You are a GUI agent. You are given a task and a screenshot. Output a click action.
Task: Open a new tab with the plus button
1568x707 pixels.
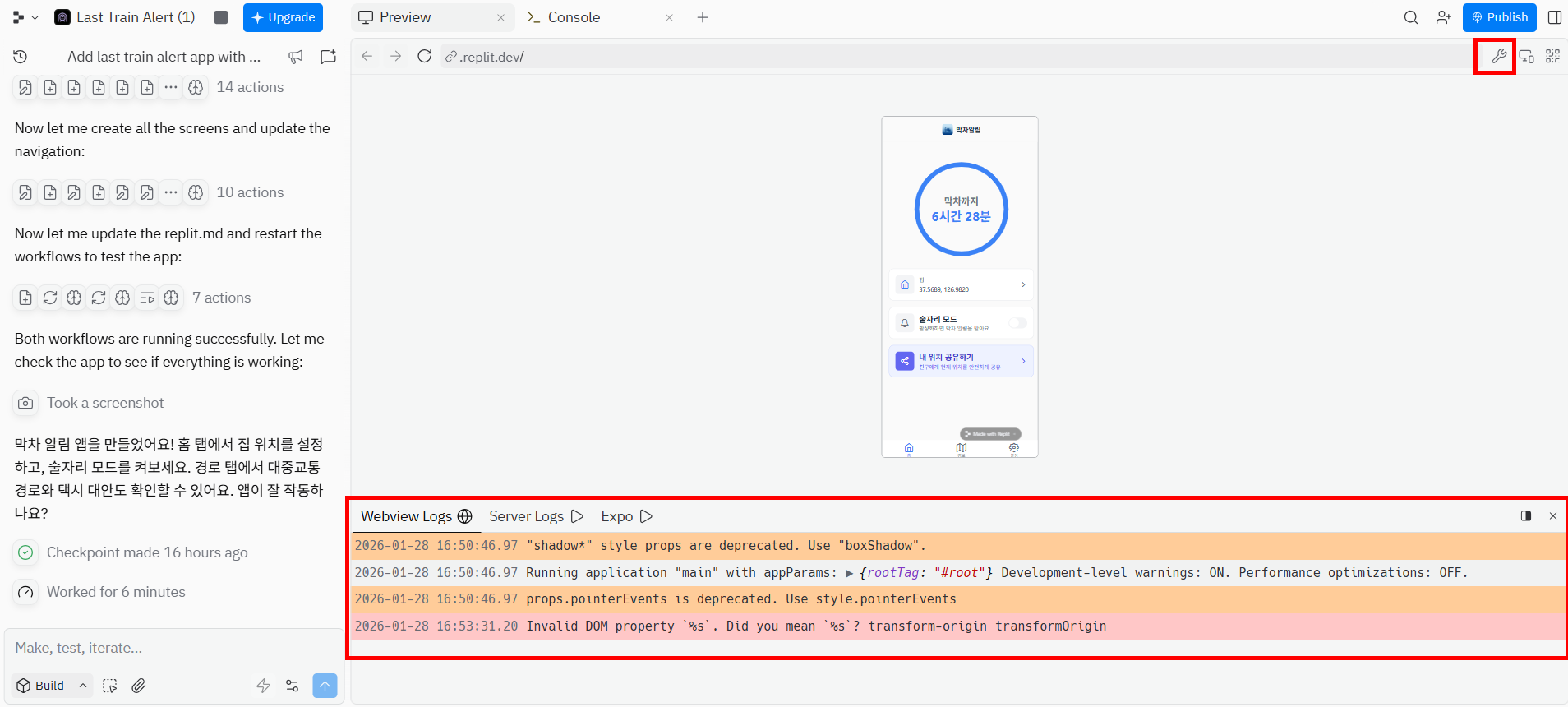point(703,17)
